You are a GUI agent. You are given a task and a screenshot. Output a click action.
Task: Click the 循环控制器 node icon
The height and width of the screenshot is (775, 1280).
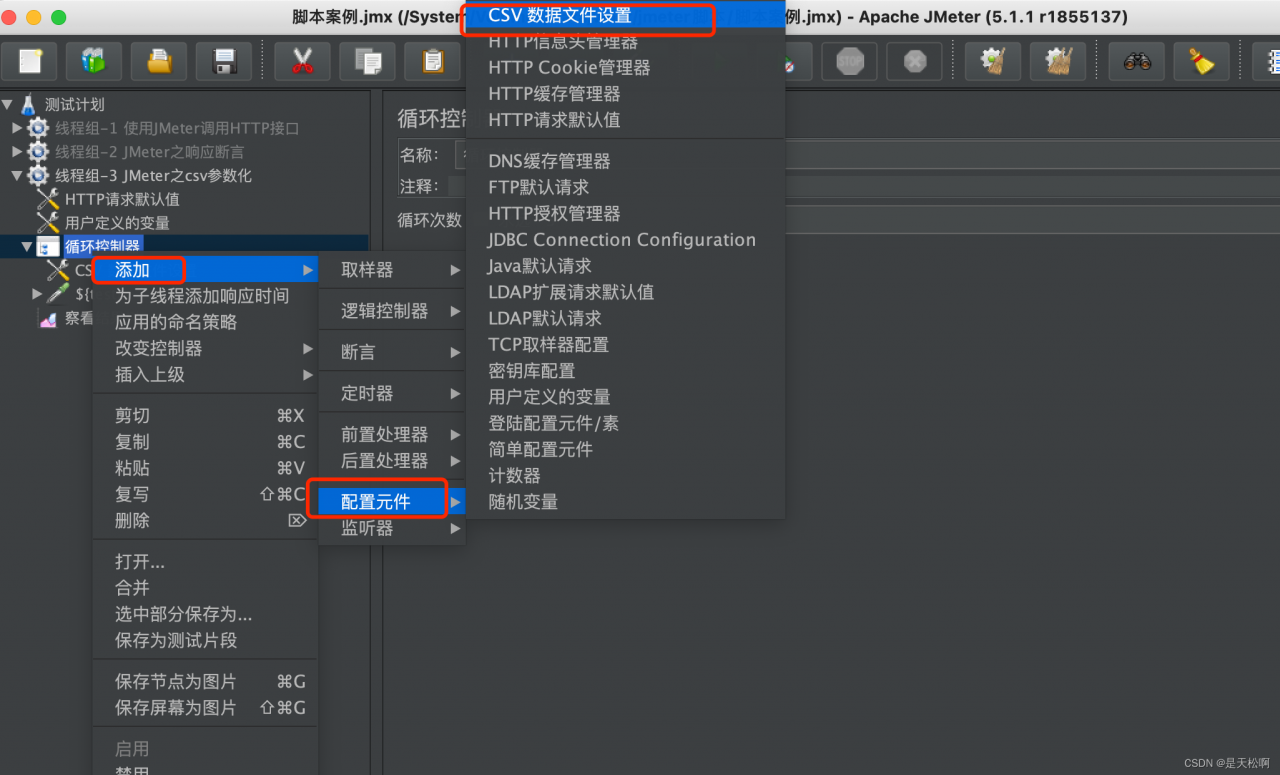point(48,246)
